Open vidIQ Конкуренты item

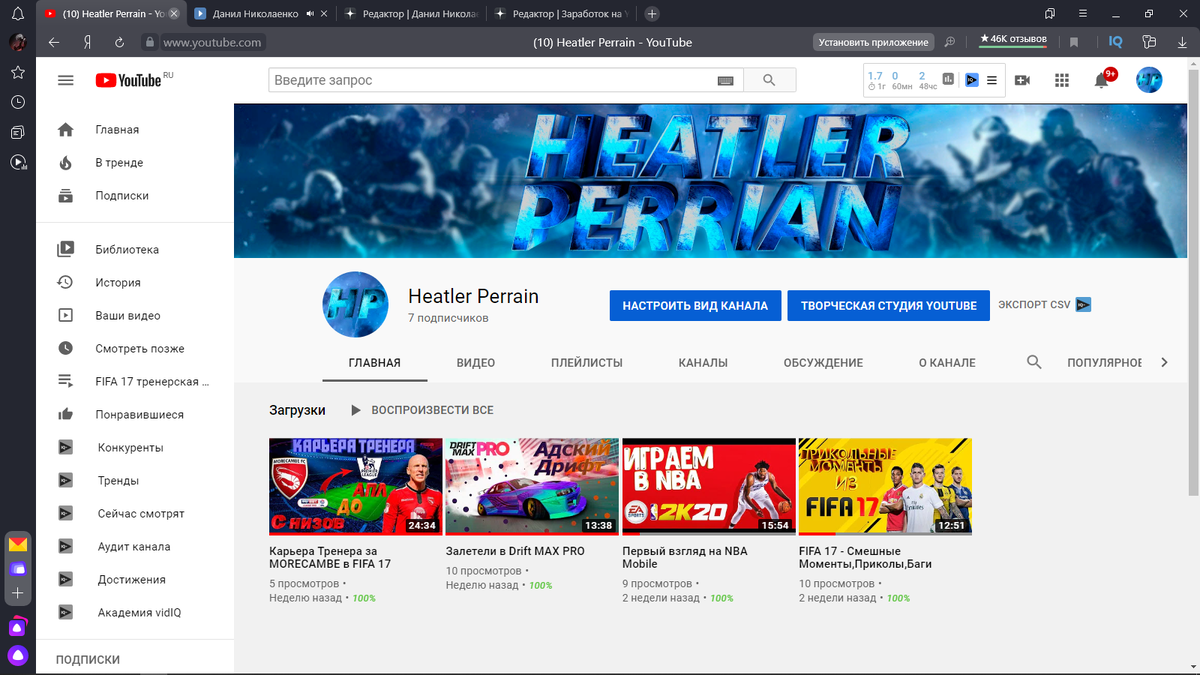tap(135, 448)
